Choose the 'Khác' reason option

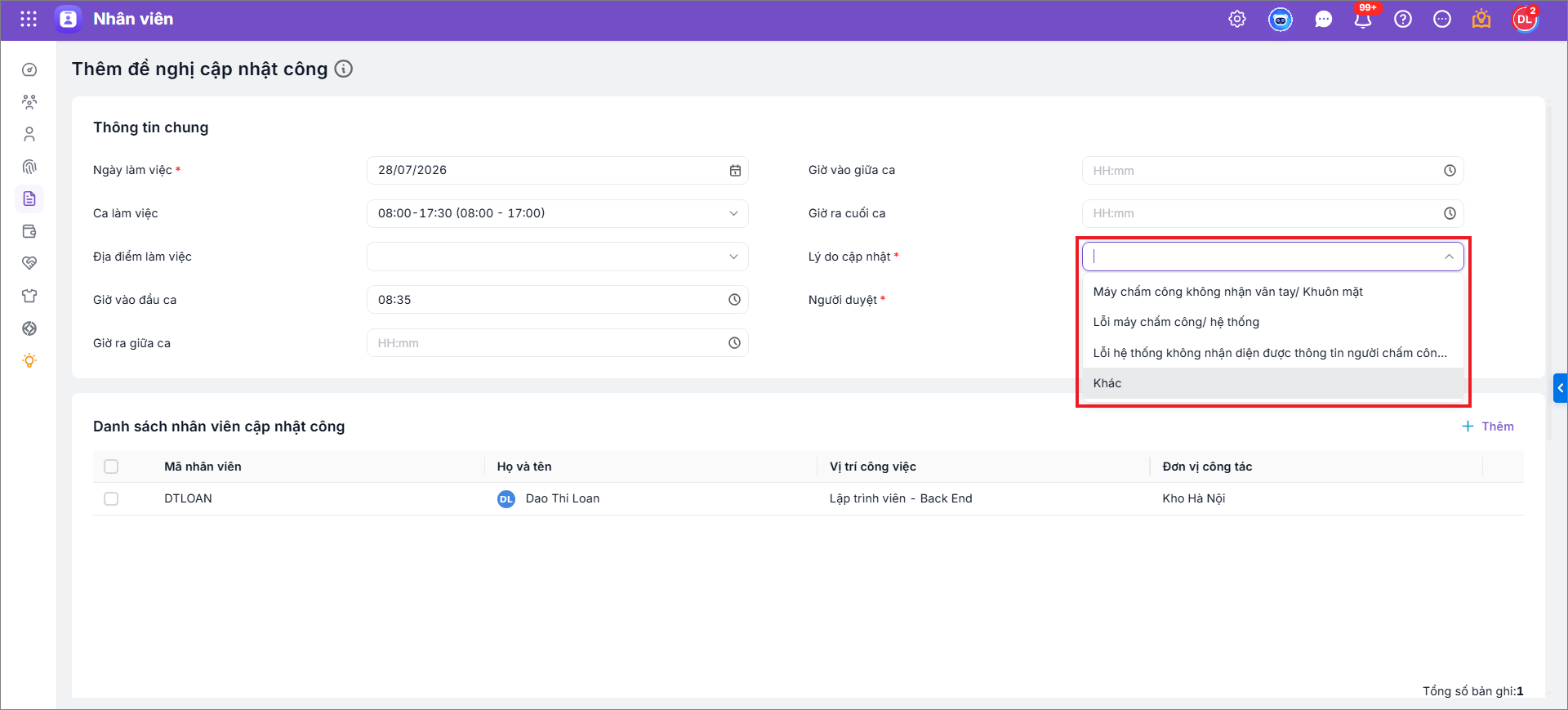(x=1272, y=383)
